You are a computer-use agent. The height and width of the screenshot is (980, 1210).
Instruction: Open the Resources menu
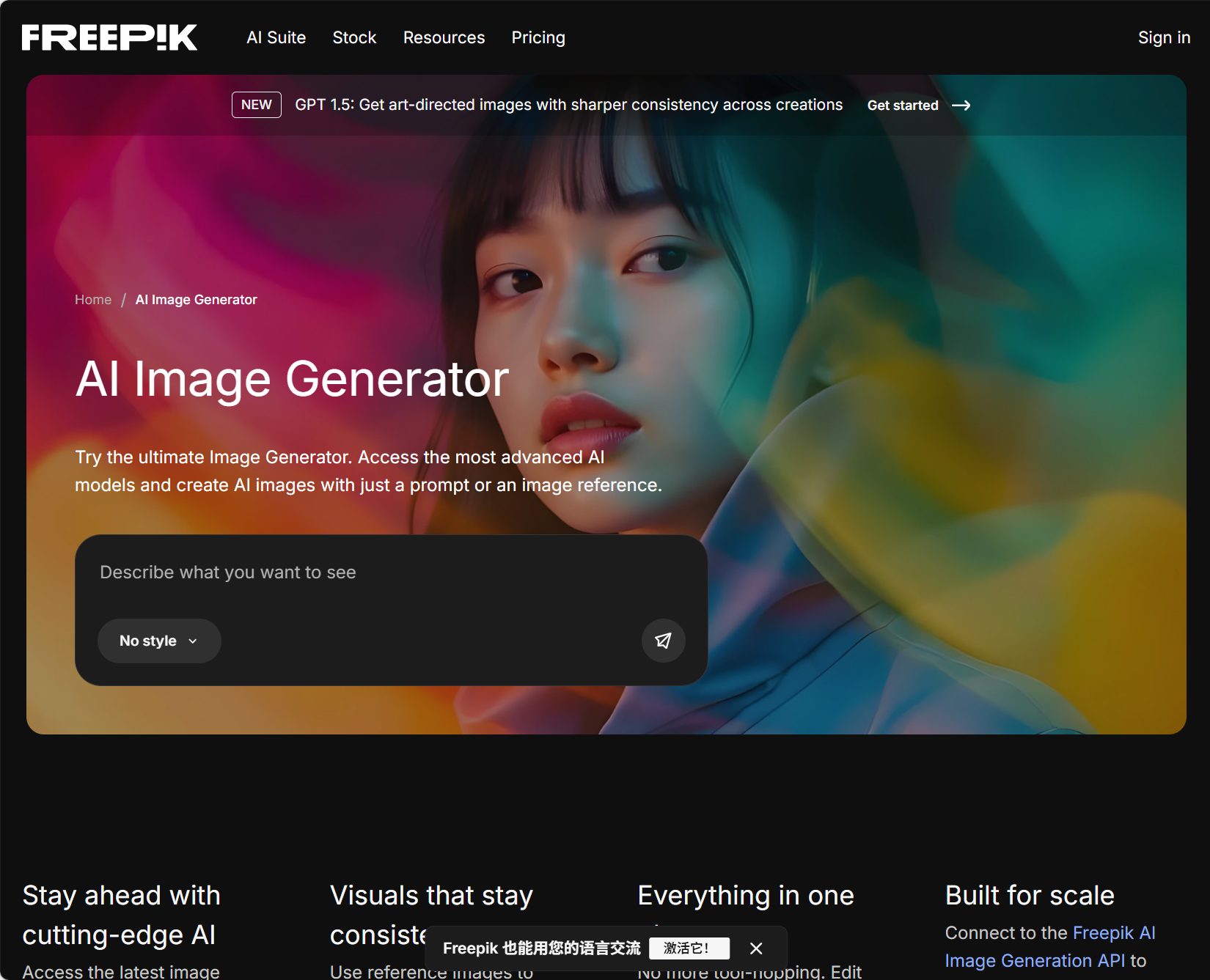click(444, 37)
